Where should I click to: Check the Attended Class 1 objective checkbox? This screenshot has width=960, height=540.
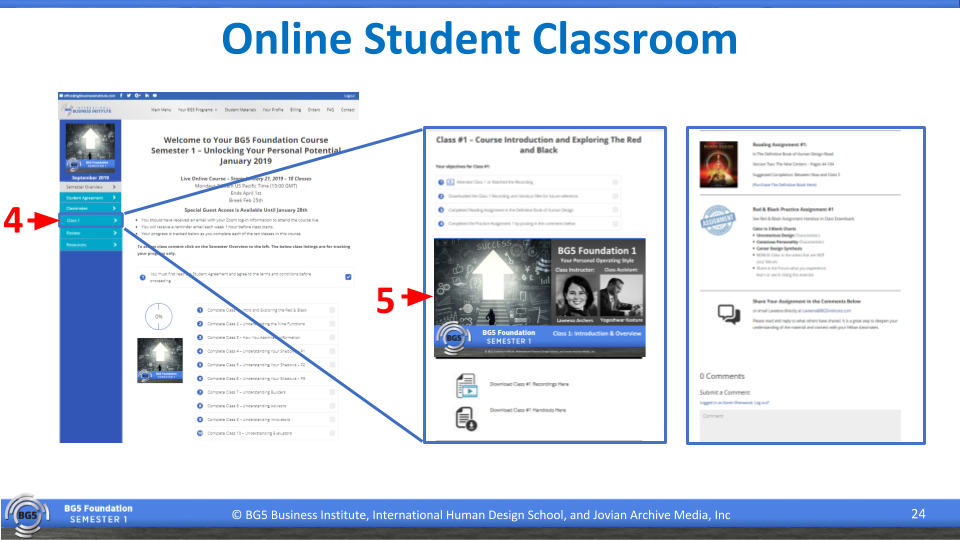click(x=615, y=182)
